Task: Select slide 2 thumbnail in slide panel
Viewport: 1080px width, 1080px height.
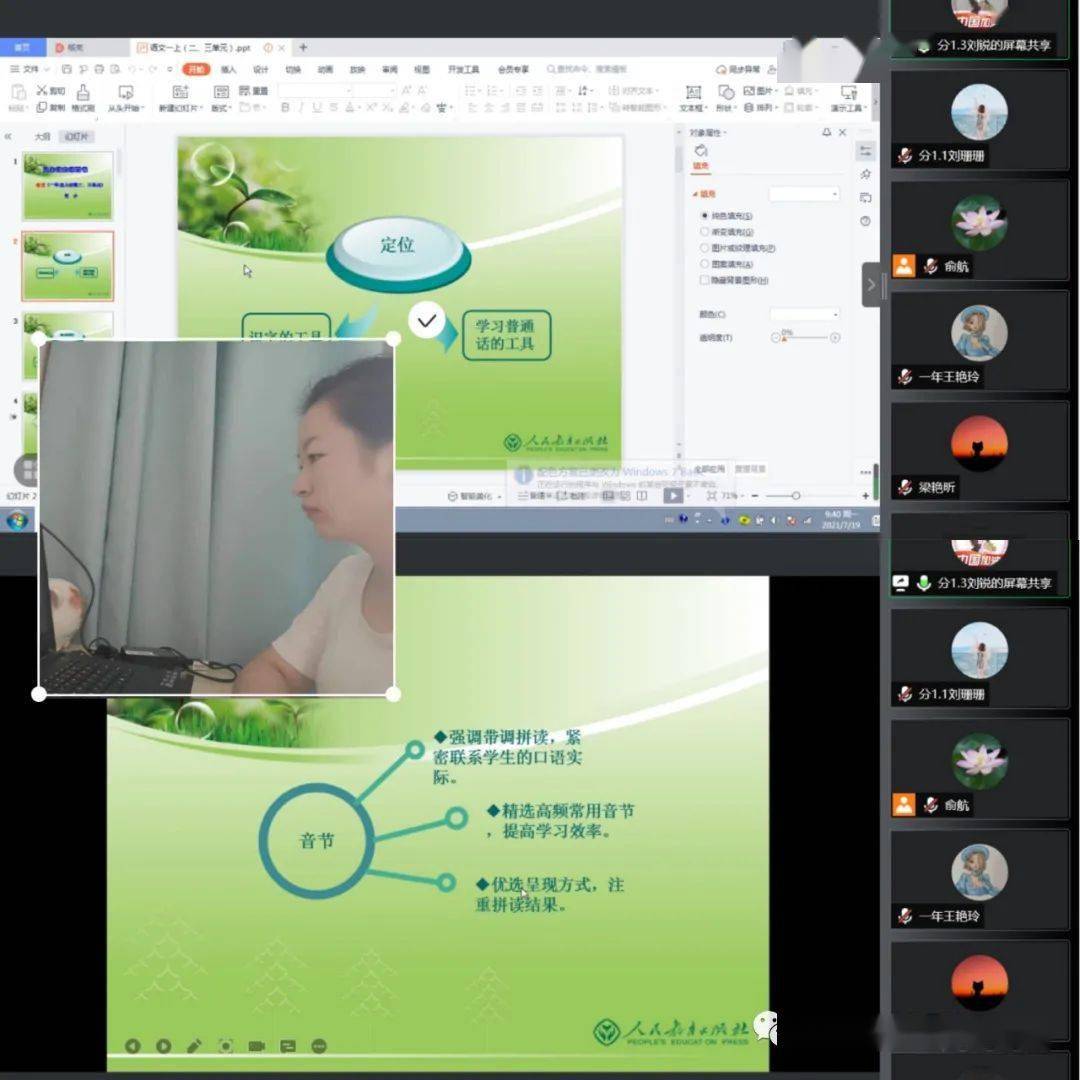Action: [x=68, y=266]
